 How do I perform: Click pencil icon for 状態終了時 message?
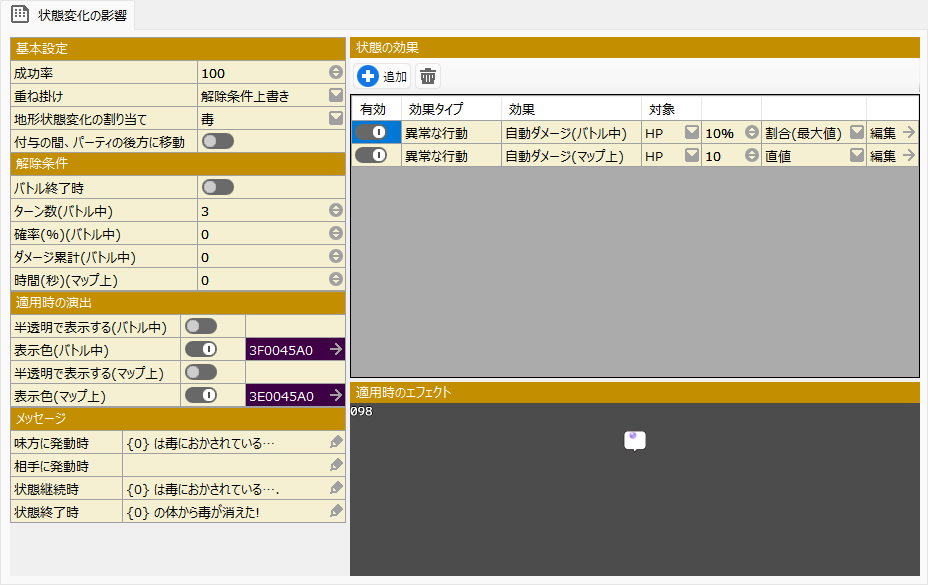tap(336, 511)
